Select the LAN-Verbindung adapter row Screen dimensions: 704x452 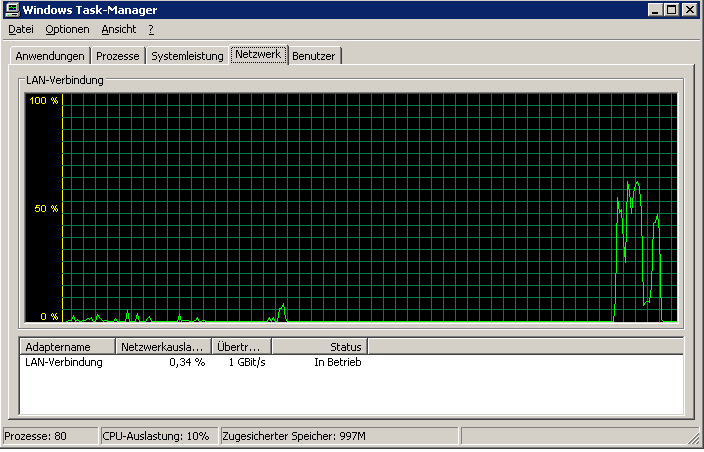pyautogui.click(x=64, y=362)
